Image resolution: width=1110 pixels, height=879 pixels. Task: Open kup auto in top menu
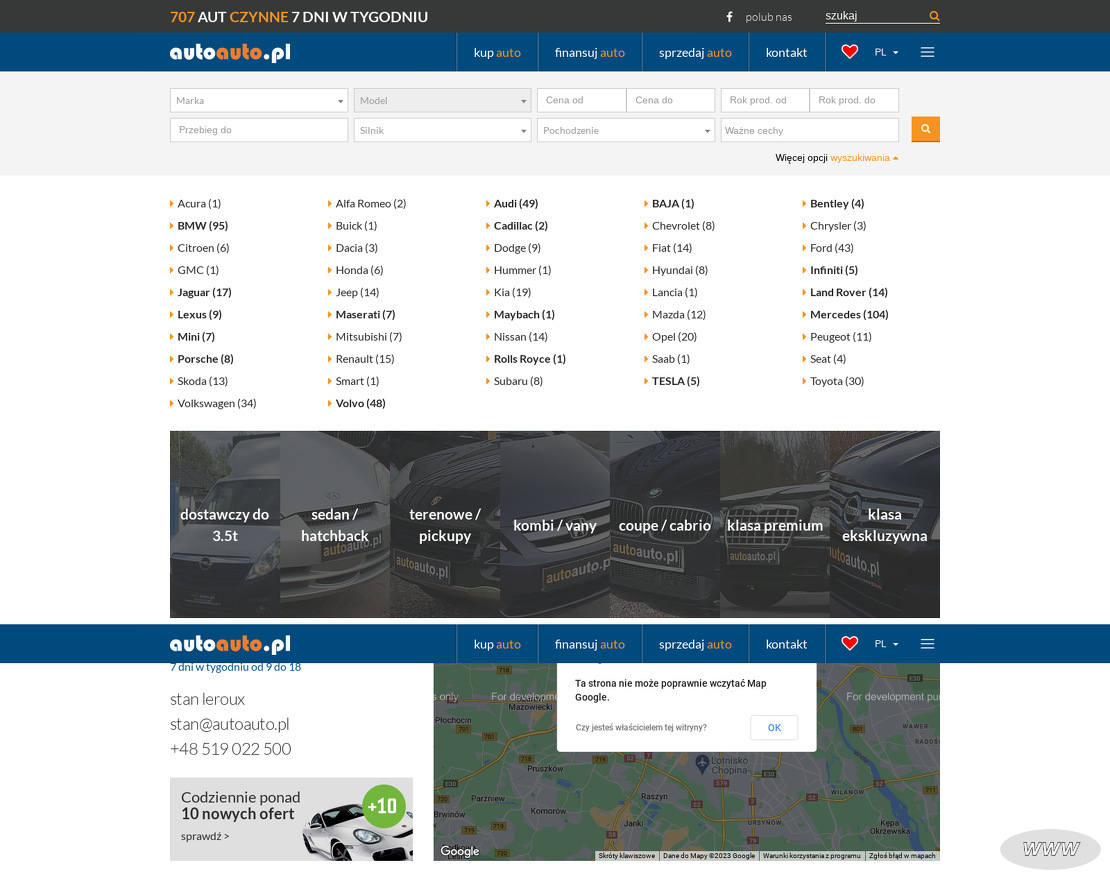(x=497, y=52)
